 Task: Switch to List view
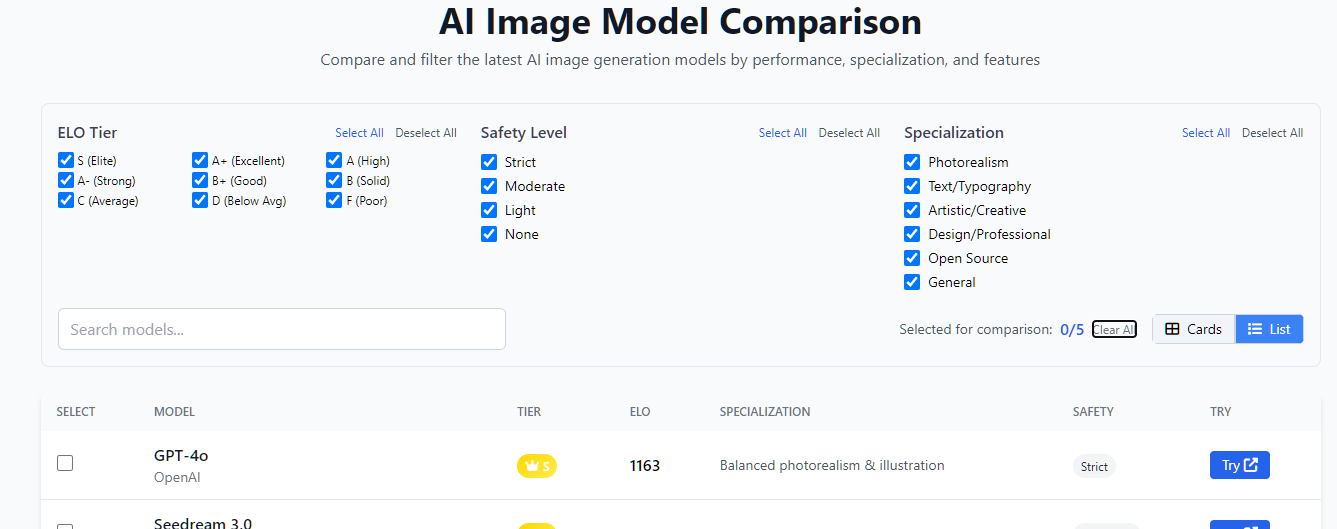1269,329
